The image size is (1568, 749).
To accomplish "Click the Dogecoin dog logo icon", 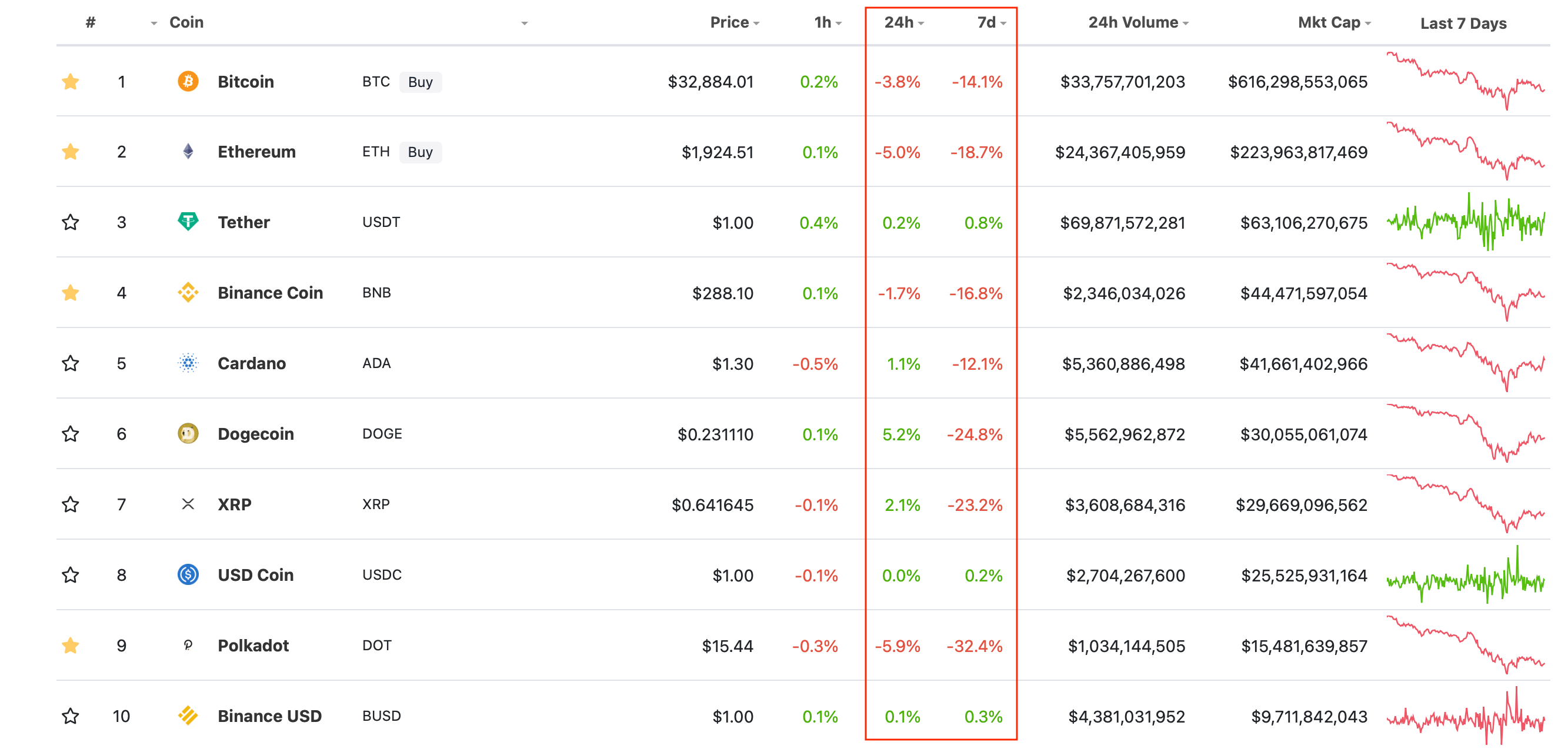I will 188,433.
